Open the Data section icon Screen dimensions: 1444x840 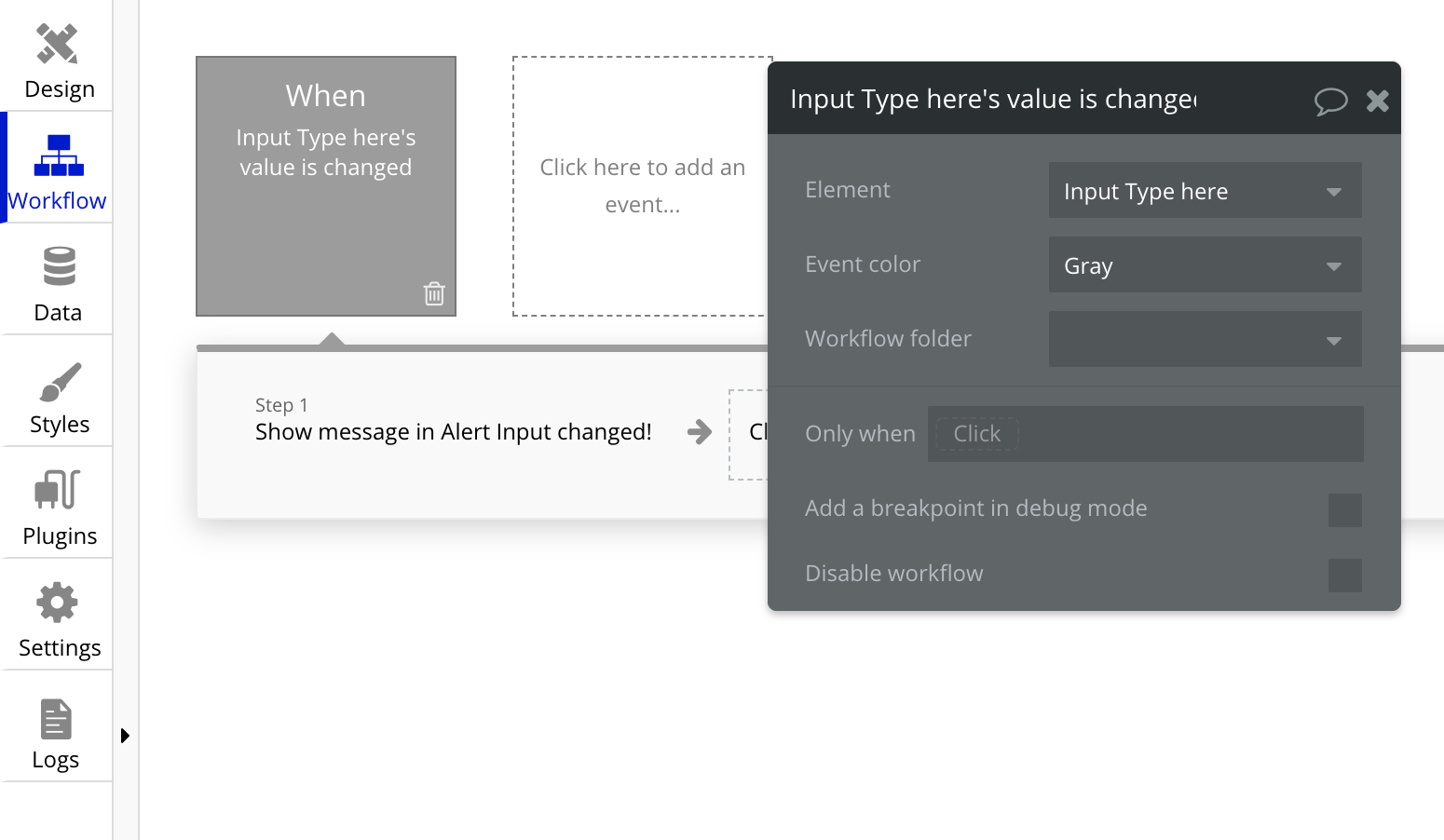[58, 281]
